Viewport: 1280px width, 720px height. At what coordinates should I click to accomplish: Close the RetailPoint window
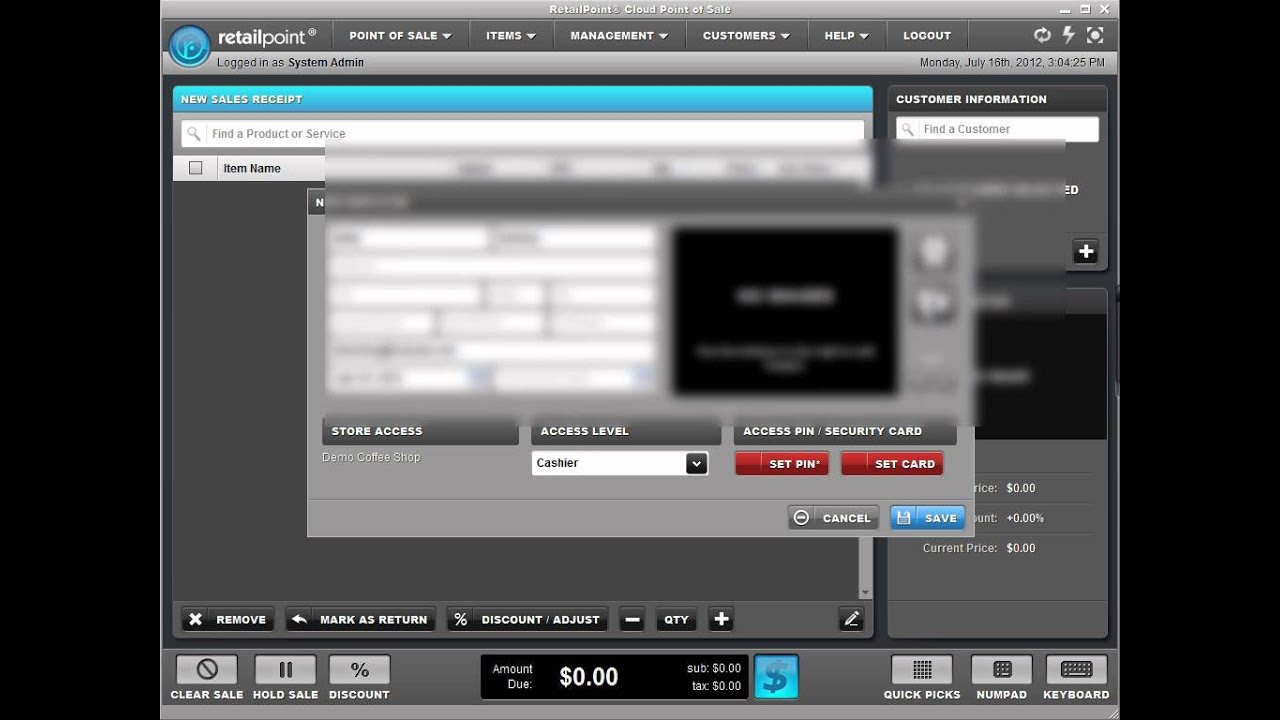(1106, 9)
